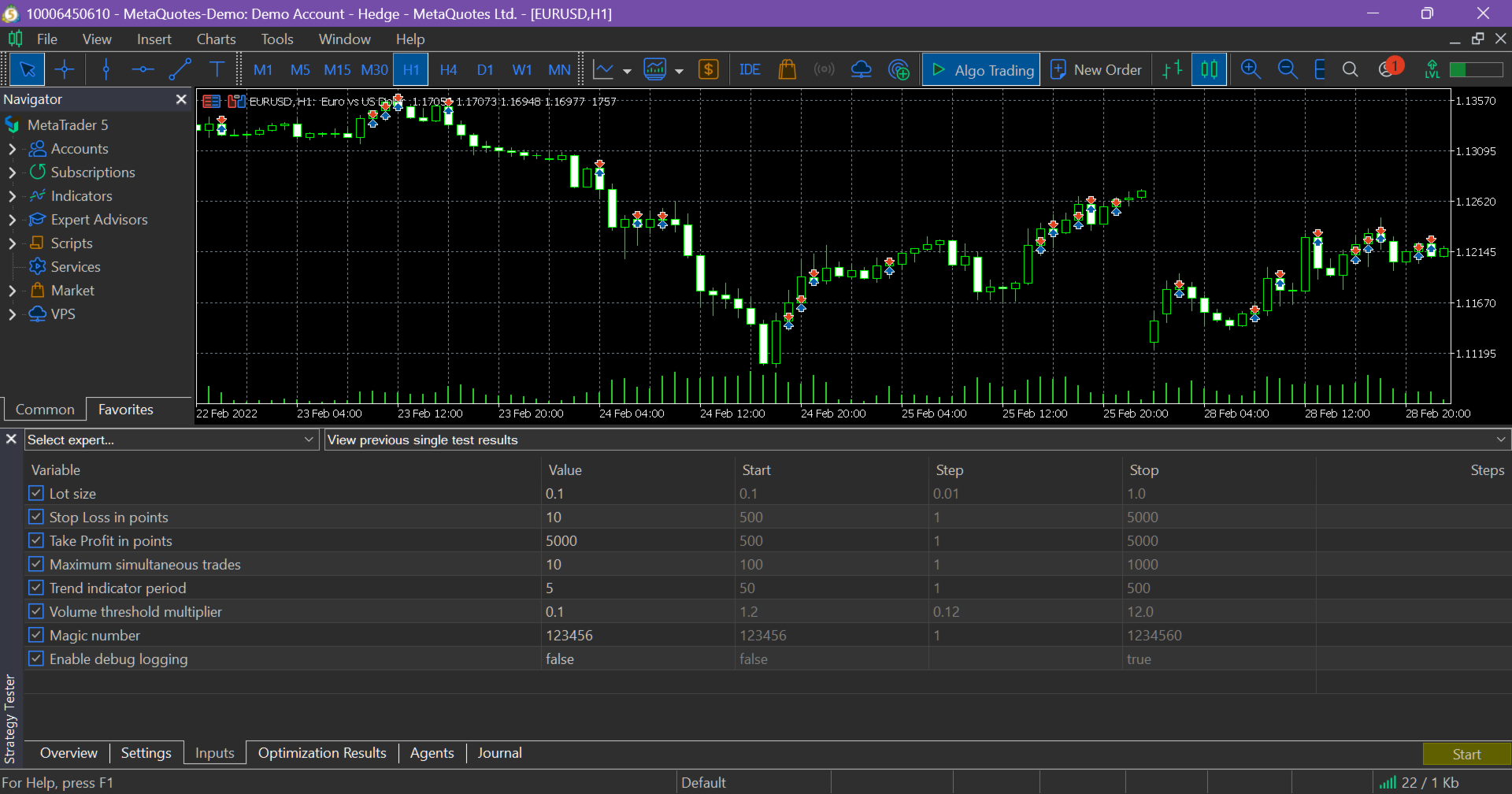
Task: Expand the Market tree node
Action: pos(12,291)
